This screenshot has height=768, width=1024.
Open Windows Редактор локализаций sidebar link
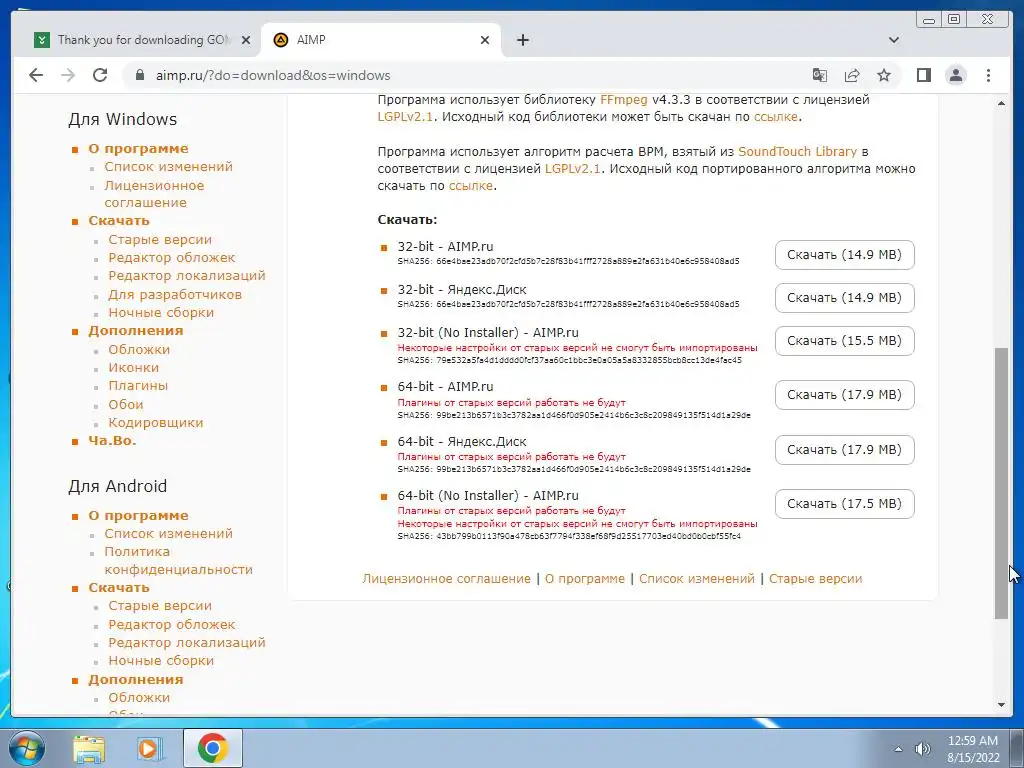187,276
